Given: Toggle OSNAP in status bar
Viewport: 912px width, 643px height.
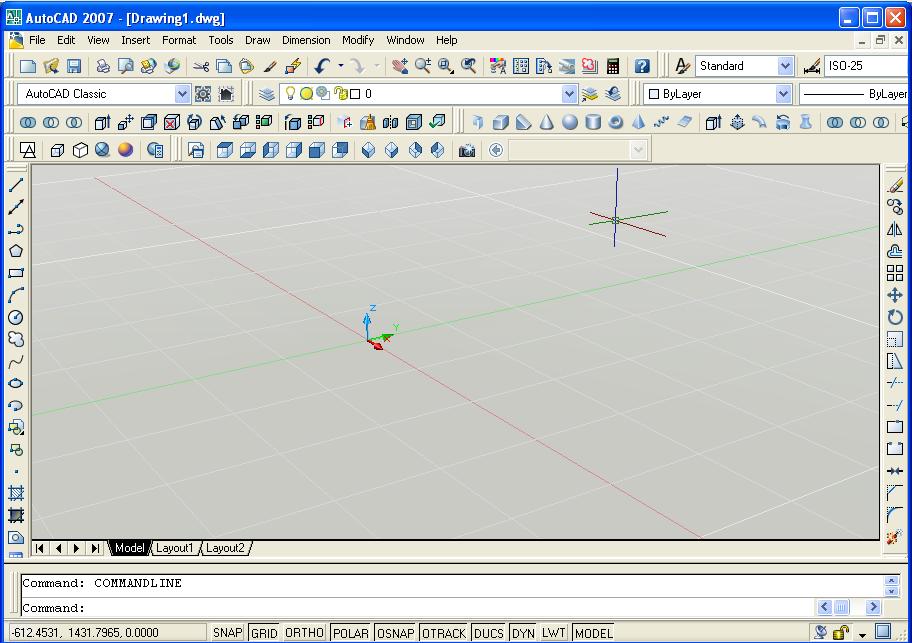Looking at the screenshot, I should [x=396, y=633].
